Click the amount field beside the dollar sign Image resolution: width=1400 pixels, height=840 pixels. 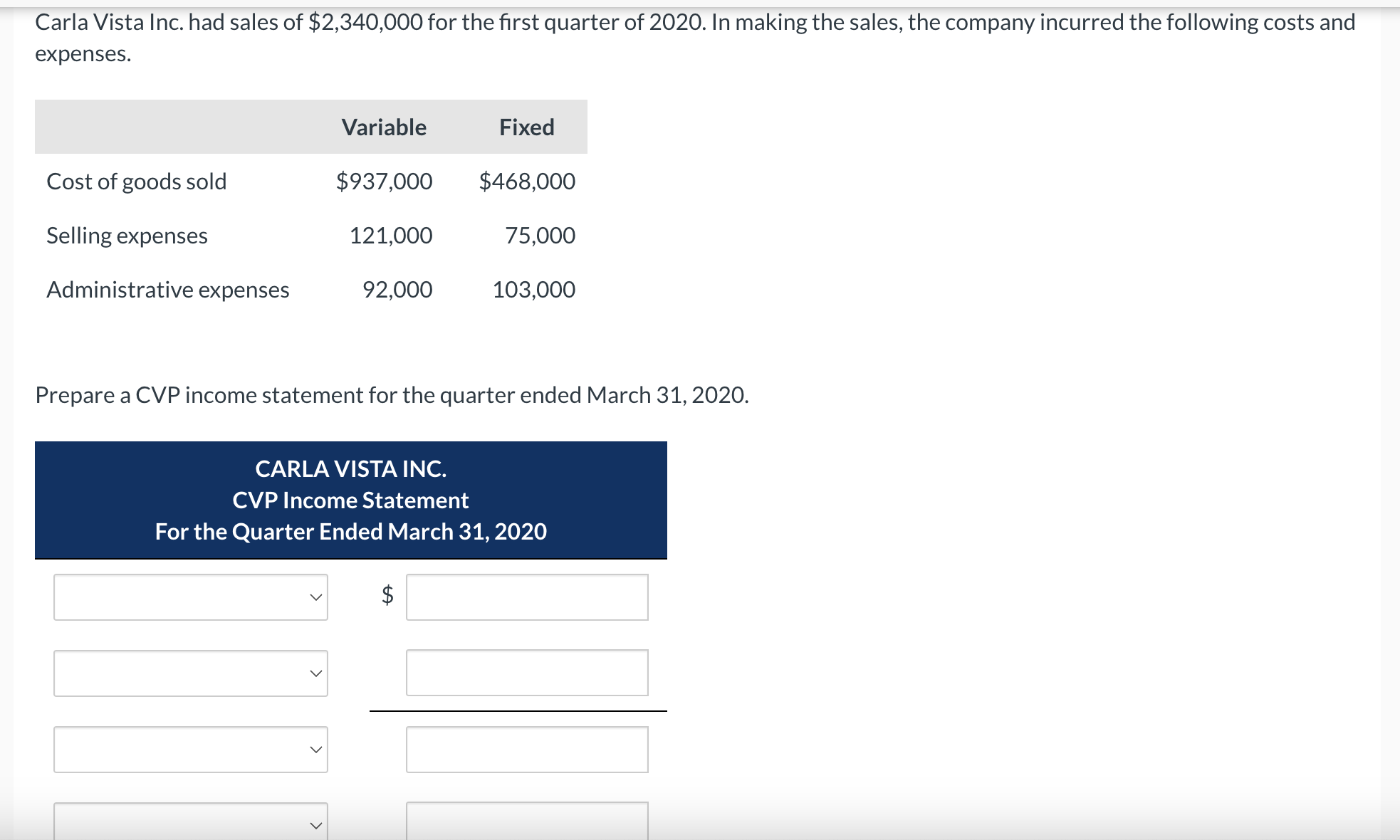(x=527, y=597)
